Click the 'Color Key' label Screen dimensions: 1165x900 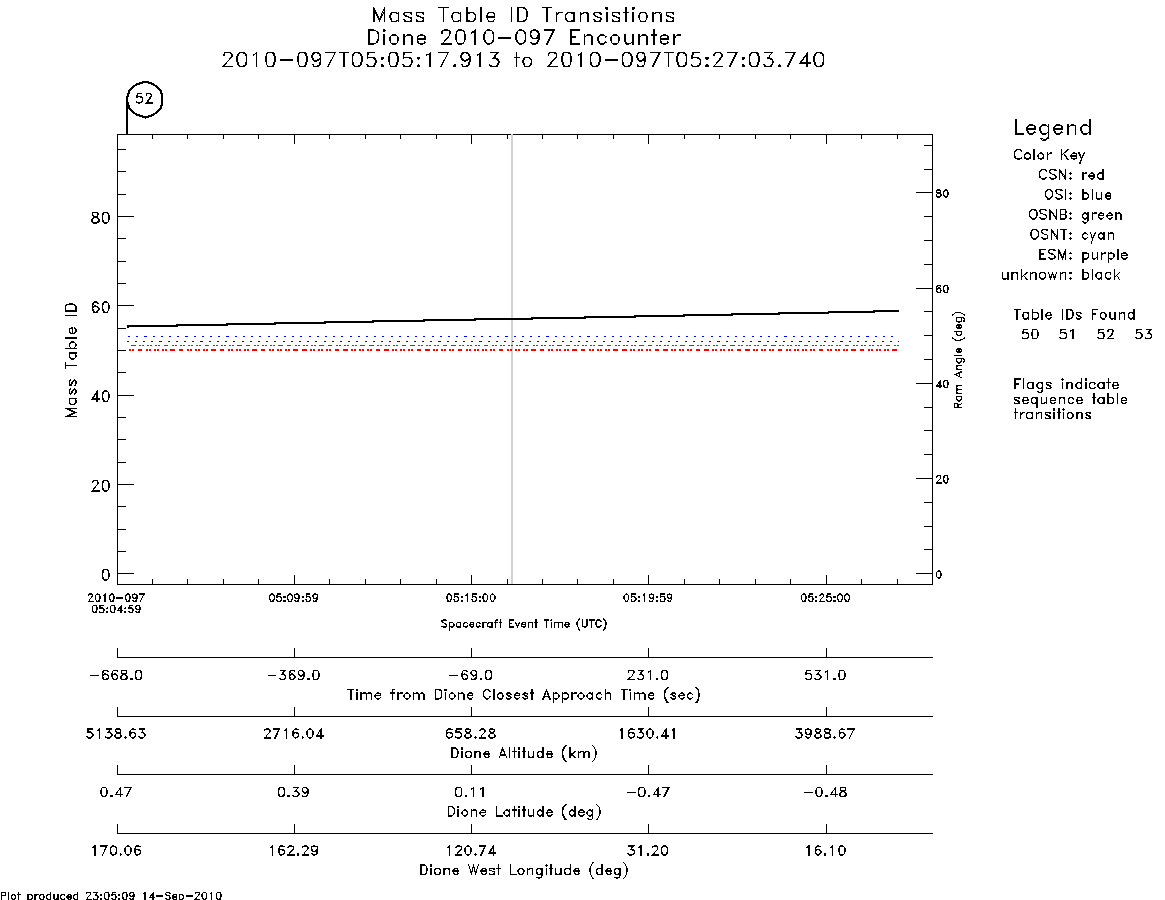pos(1048,155)
